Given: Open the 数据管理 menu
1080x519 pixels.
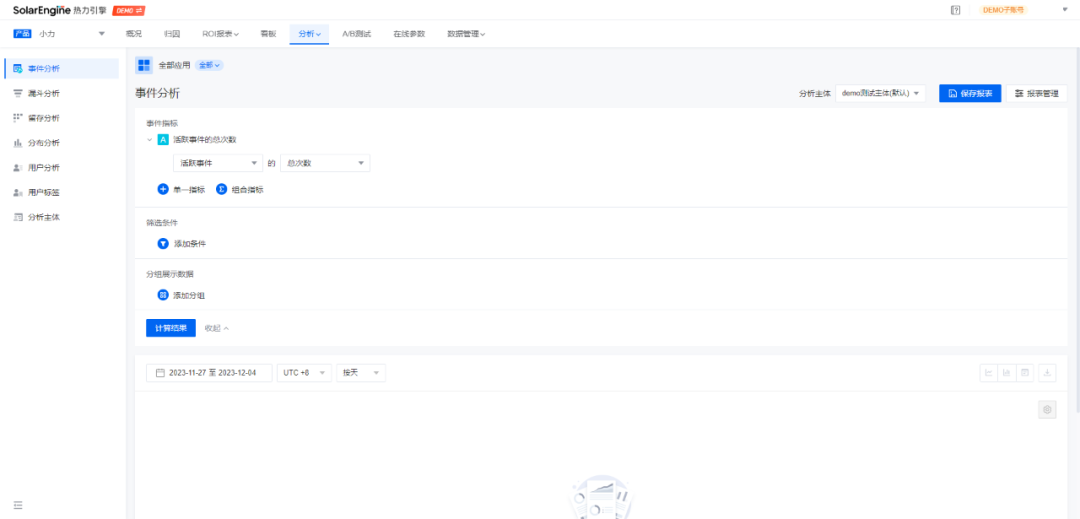Looking at the screenshot, I should pyautogui.click(x=466, y=34).
